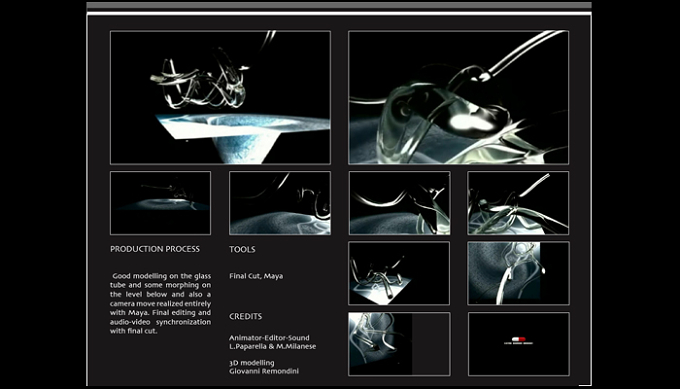680x389 pixels.
Task: Click the red and white pill logo
Action: pyautogui.click(x=518, y=341)
